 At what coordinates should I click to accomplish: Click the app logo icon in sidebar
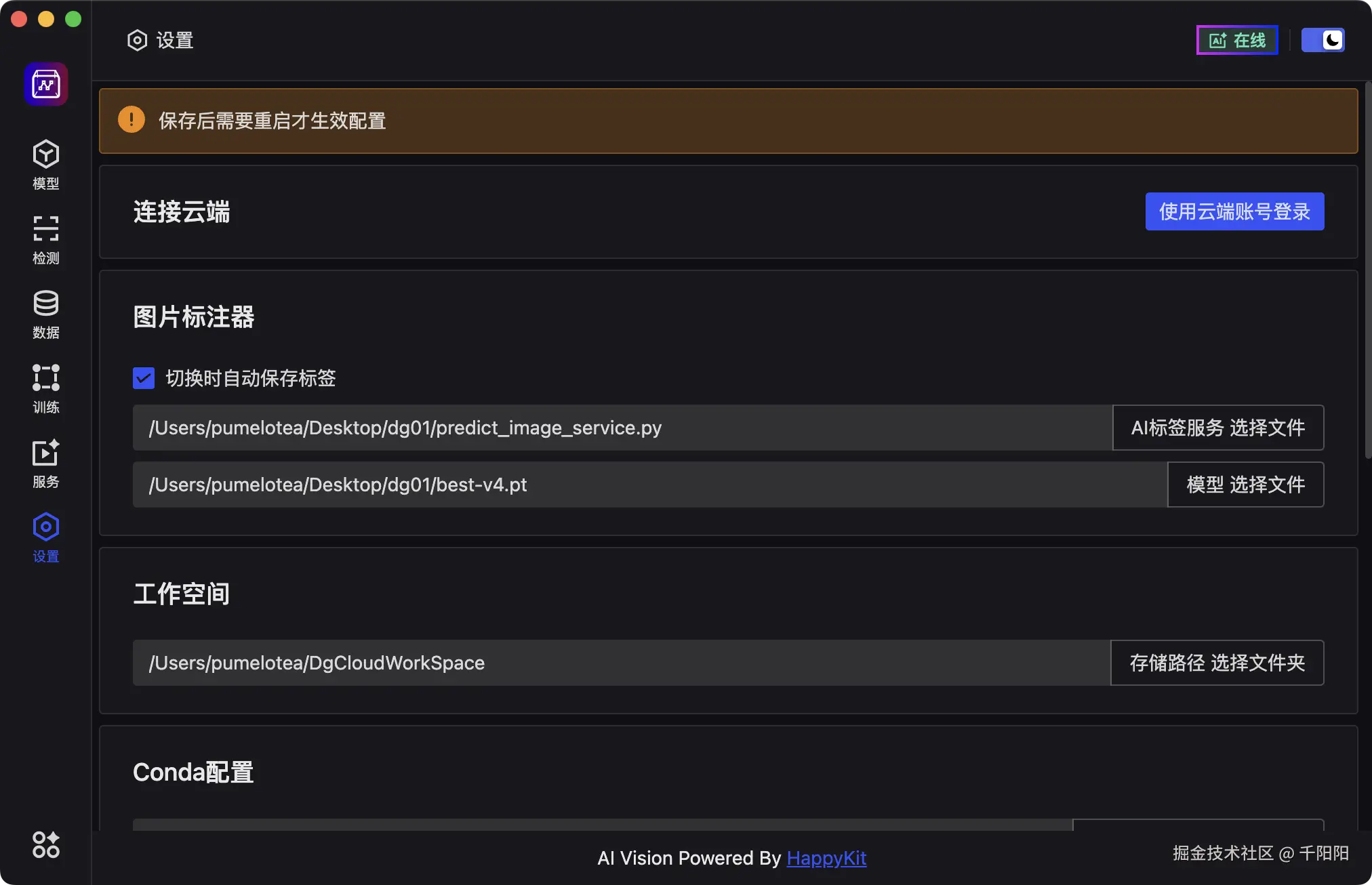[46, 84]
